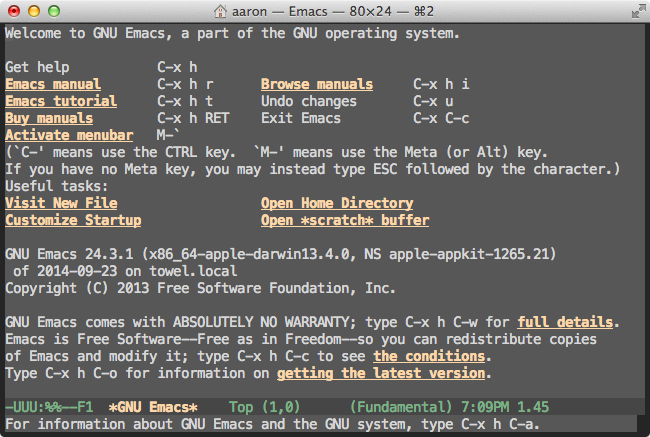Click the 'Exit Emacs' text
This screenshot has width=650, height=437.
(x=301, y=118)
